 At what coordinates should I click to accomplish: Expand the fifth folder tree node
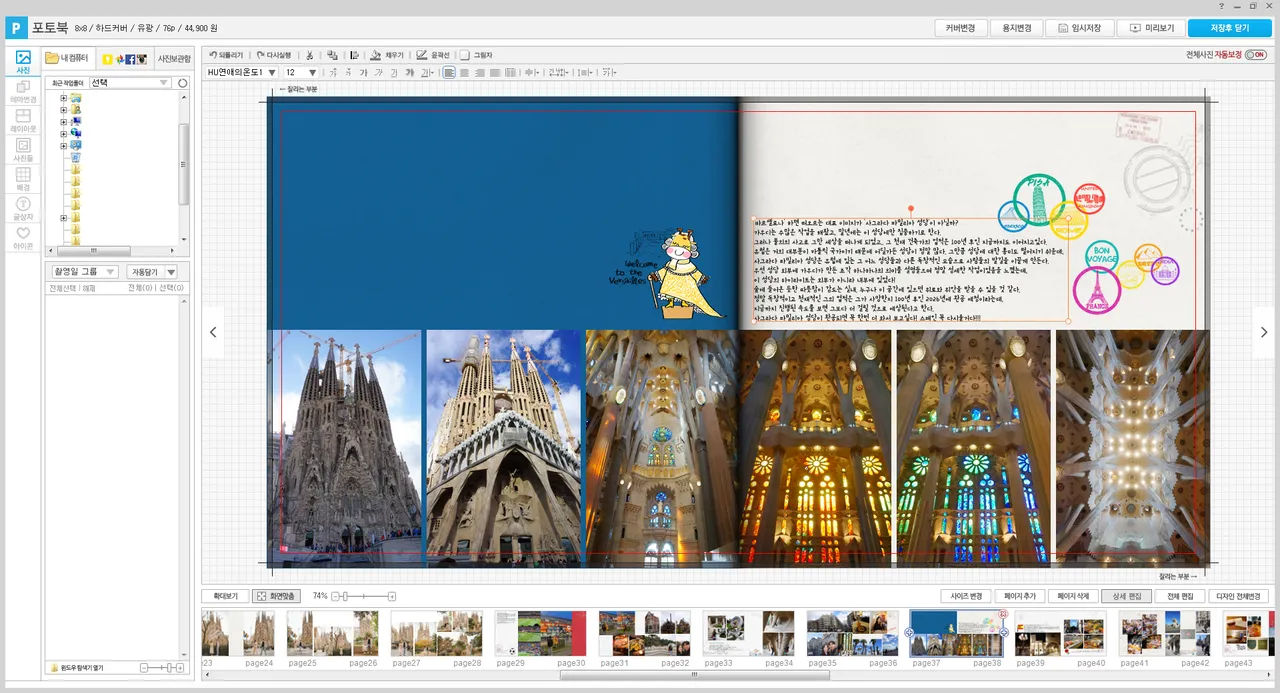point(64,146)
